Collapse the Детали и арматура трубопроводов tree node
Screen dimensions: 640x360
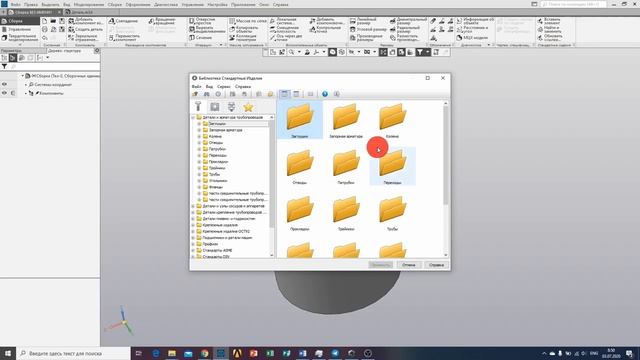(193, 118)
